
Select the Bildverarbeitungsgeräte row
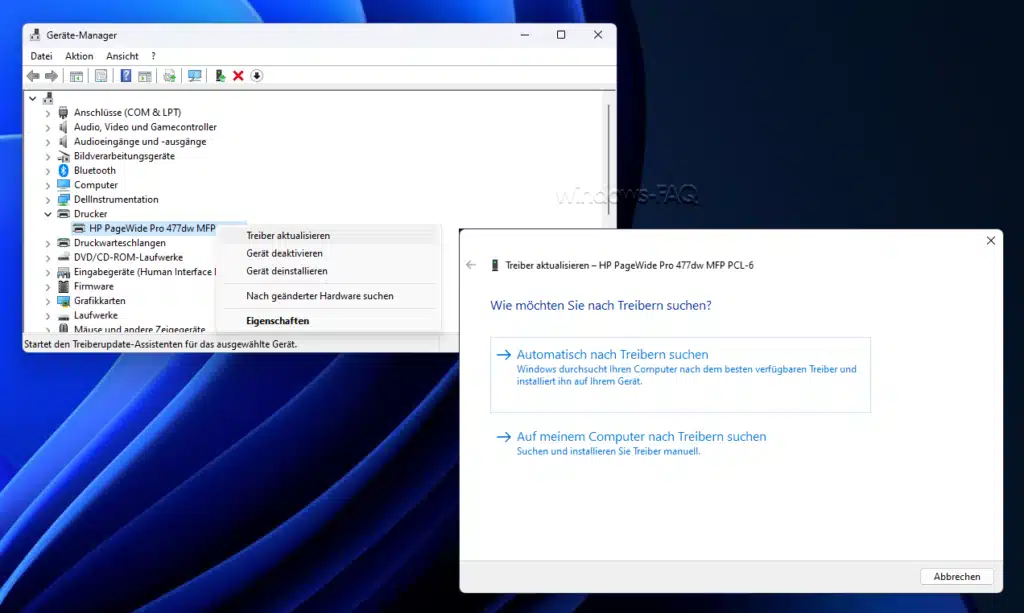124,156
